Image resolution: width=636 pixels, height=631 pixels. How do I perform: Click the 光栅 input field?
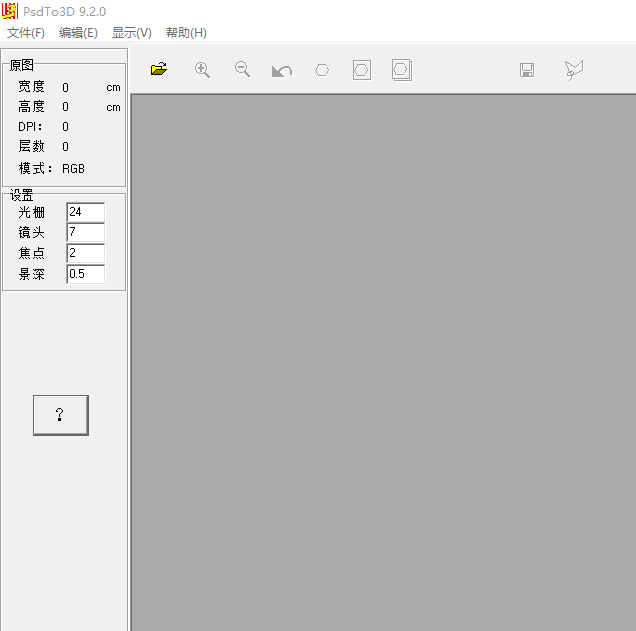coord(85,212)
